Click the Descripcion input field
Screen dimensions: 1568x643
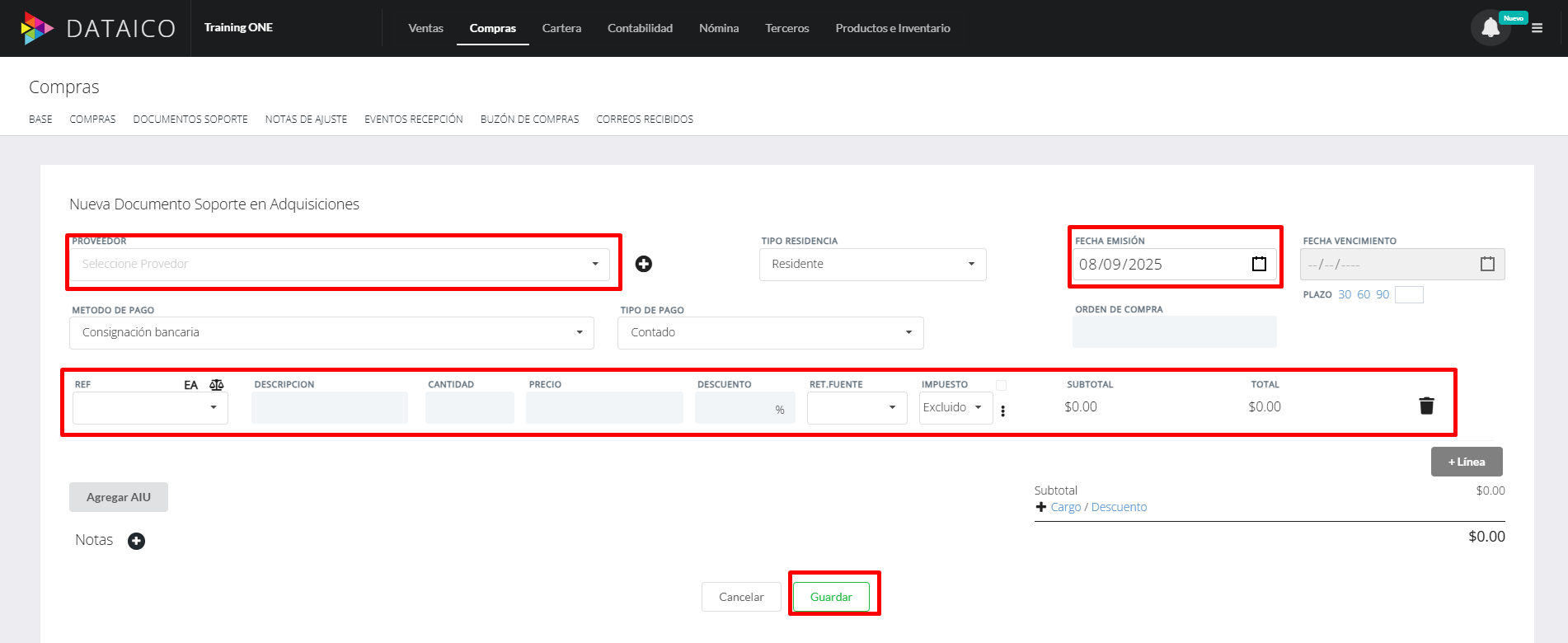pos(330,407)
